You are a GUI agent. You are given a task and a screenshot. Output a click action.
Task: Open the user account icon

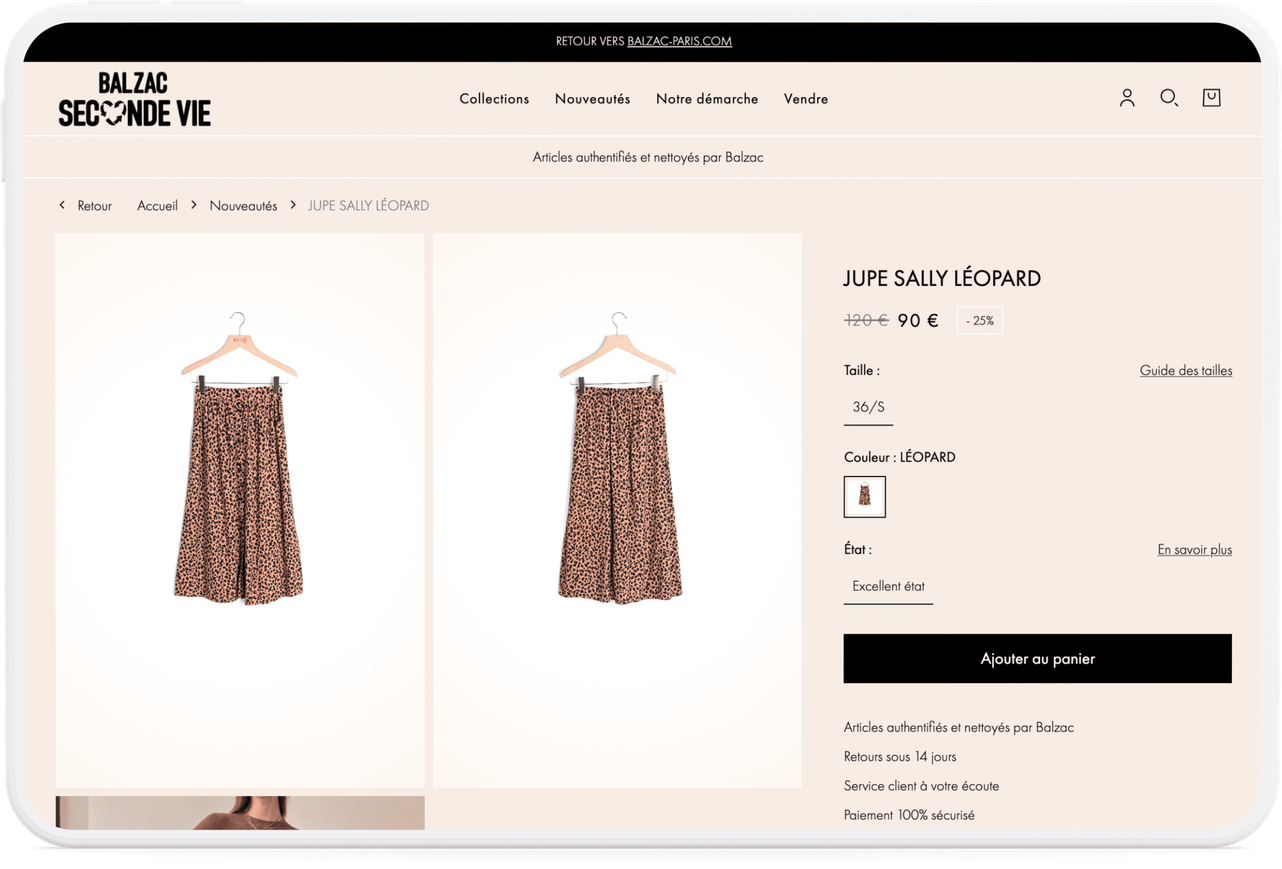1127,98
